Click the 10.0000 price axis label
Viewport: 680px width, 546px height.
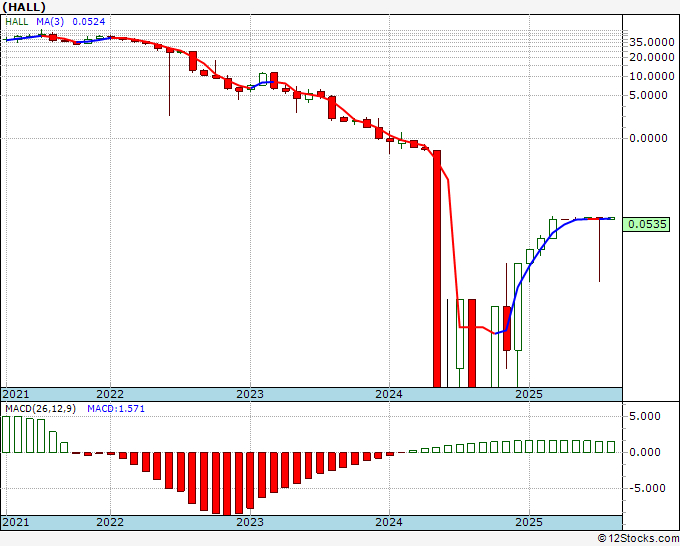click(652, 76)
